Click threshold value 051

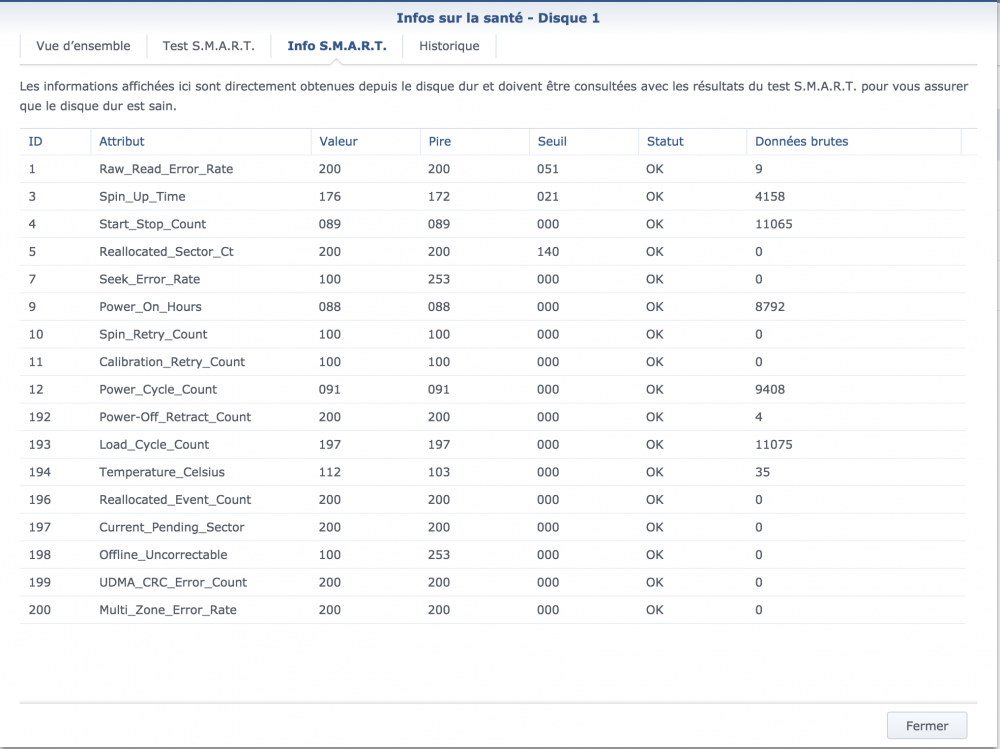click(x=548, y=169)
